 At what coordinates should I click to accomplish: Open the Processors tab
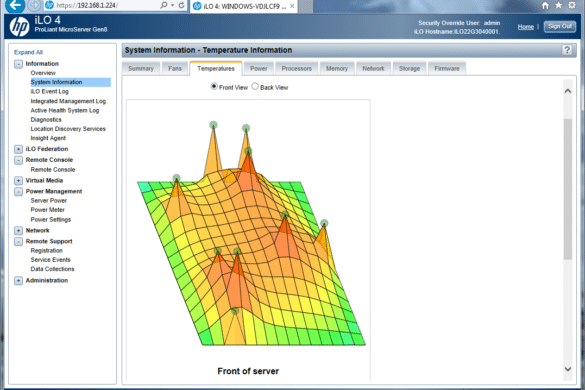pyautogui.click(x=297, y=69)
